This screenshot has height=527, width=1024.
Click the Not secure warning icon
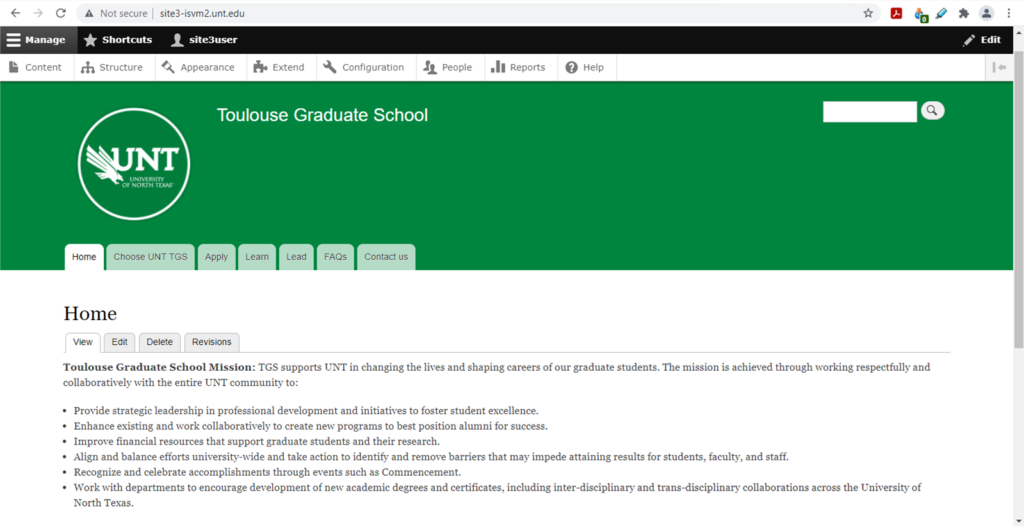click(89, 13)
